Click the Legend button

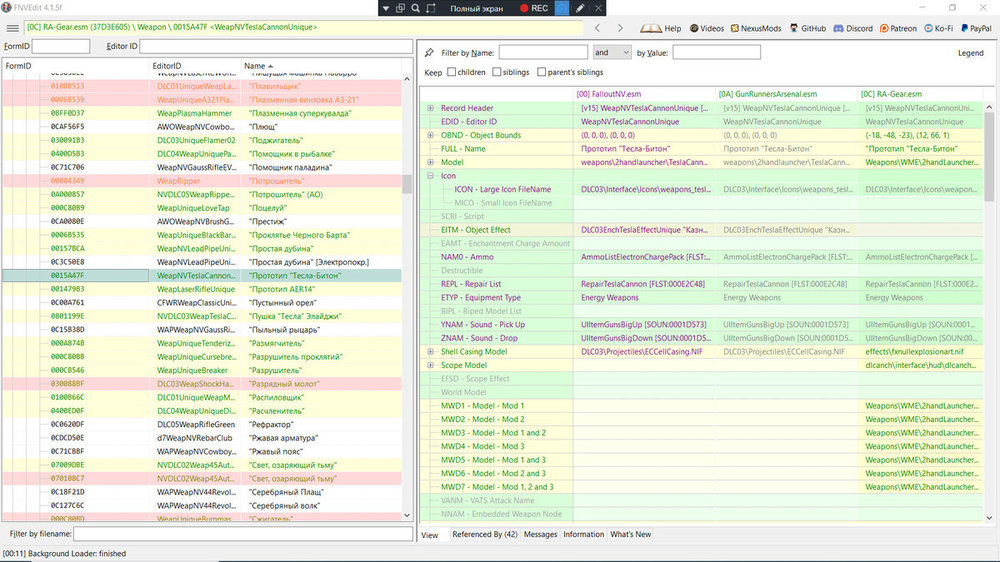971,53
